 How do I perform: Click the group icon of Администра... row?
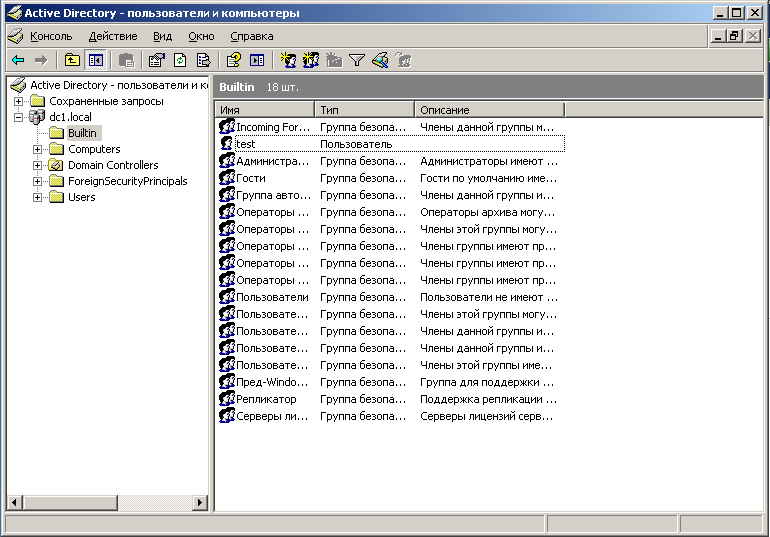click(x=226, y=161)
